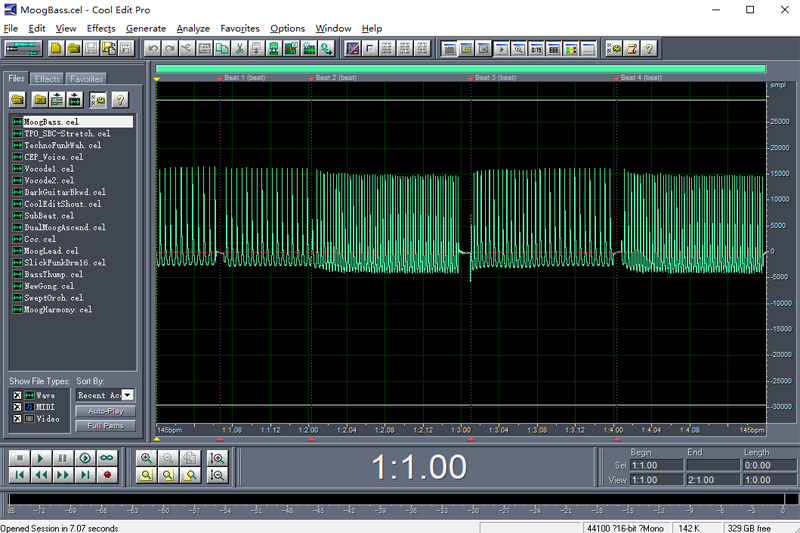Click the scroll icon for scripts and batch processing
Screen dimensions: 800x533
[x=632, y=48]
